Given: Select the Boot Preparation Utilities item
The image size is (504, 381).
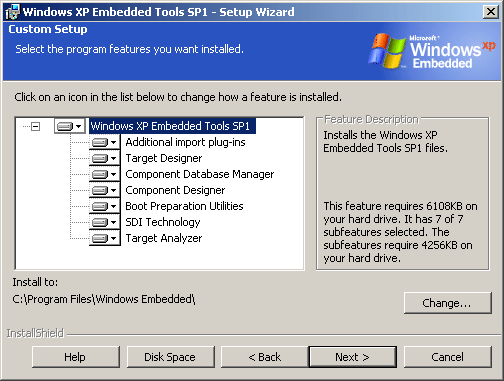Looking at the screenshot, I should point(184,206).
